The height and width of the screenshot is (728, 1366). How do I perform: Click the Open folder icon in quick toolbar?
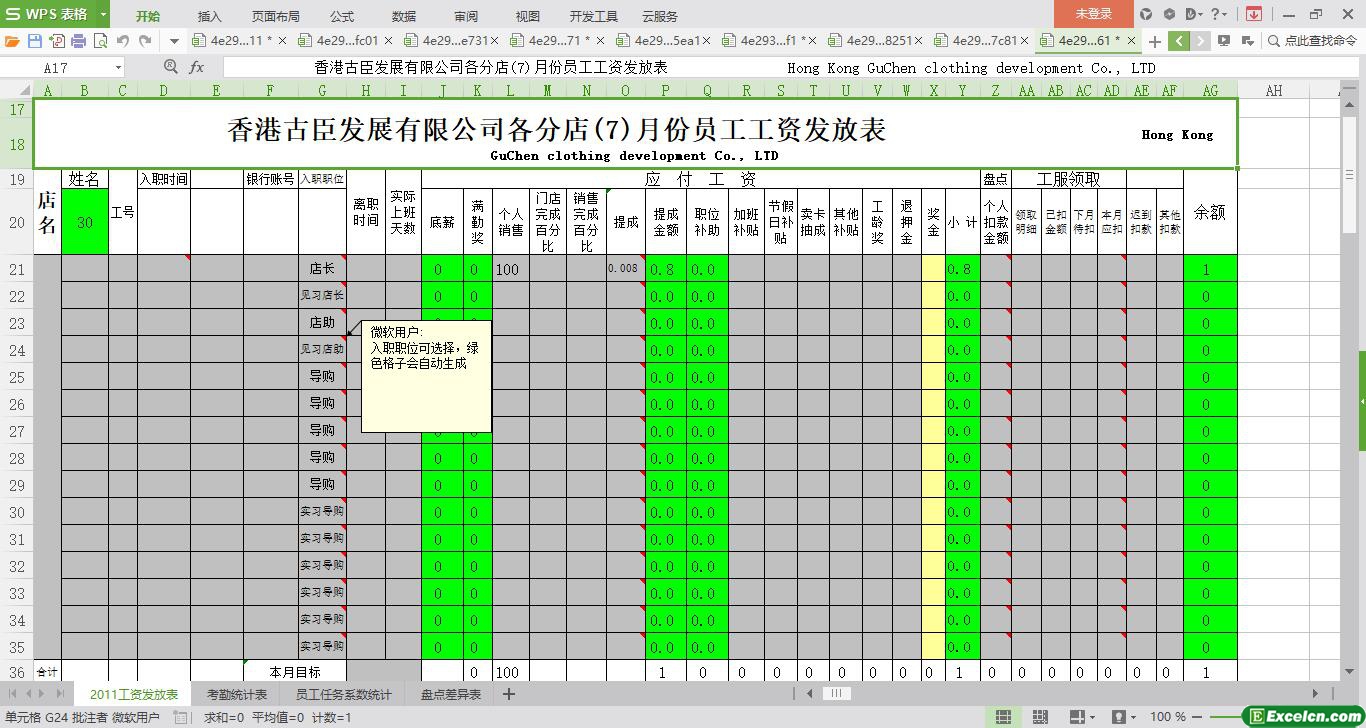coord(12,41)
